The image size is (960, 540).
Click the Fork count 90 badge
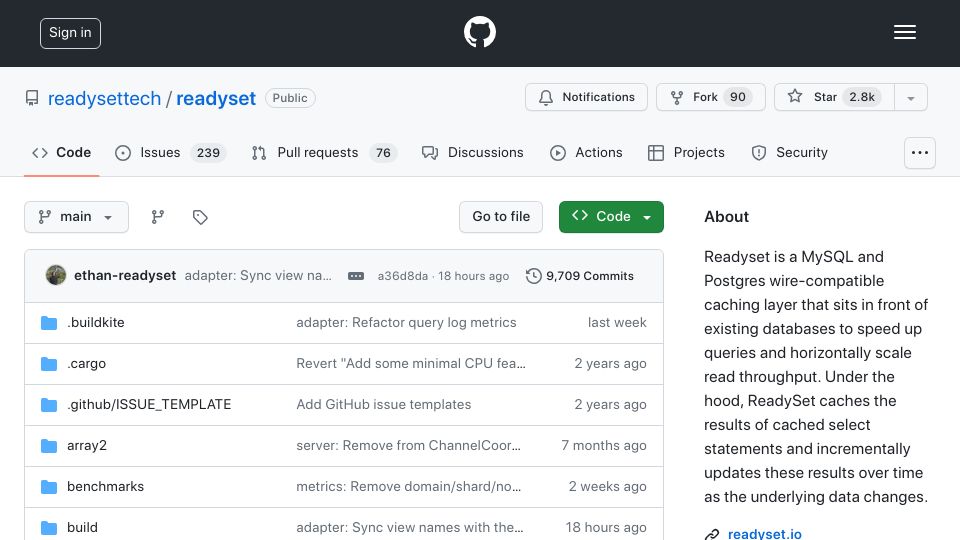click(x=738, y=97)
